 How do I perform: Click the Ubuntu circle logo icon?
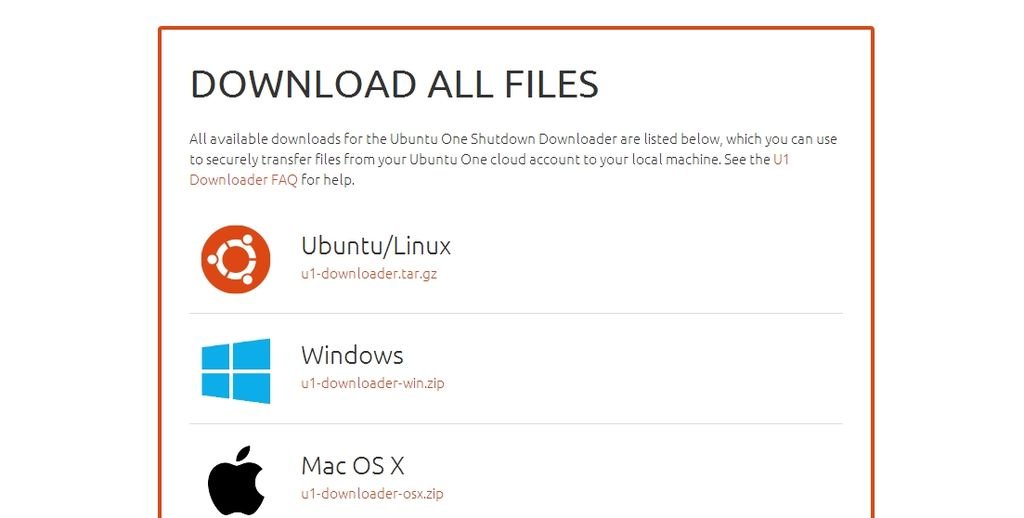click(236, 259)
